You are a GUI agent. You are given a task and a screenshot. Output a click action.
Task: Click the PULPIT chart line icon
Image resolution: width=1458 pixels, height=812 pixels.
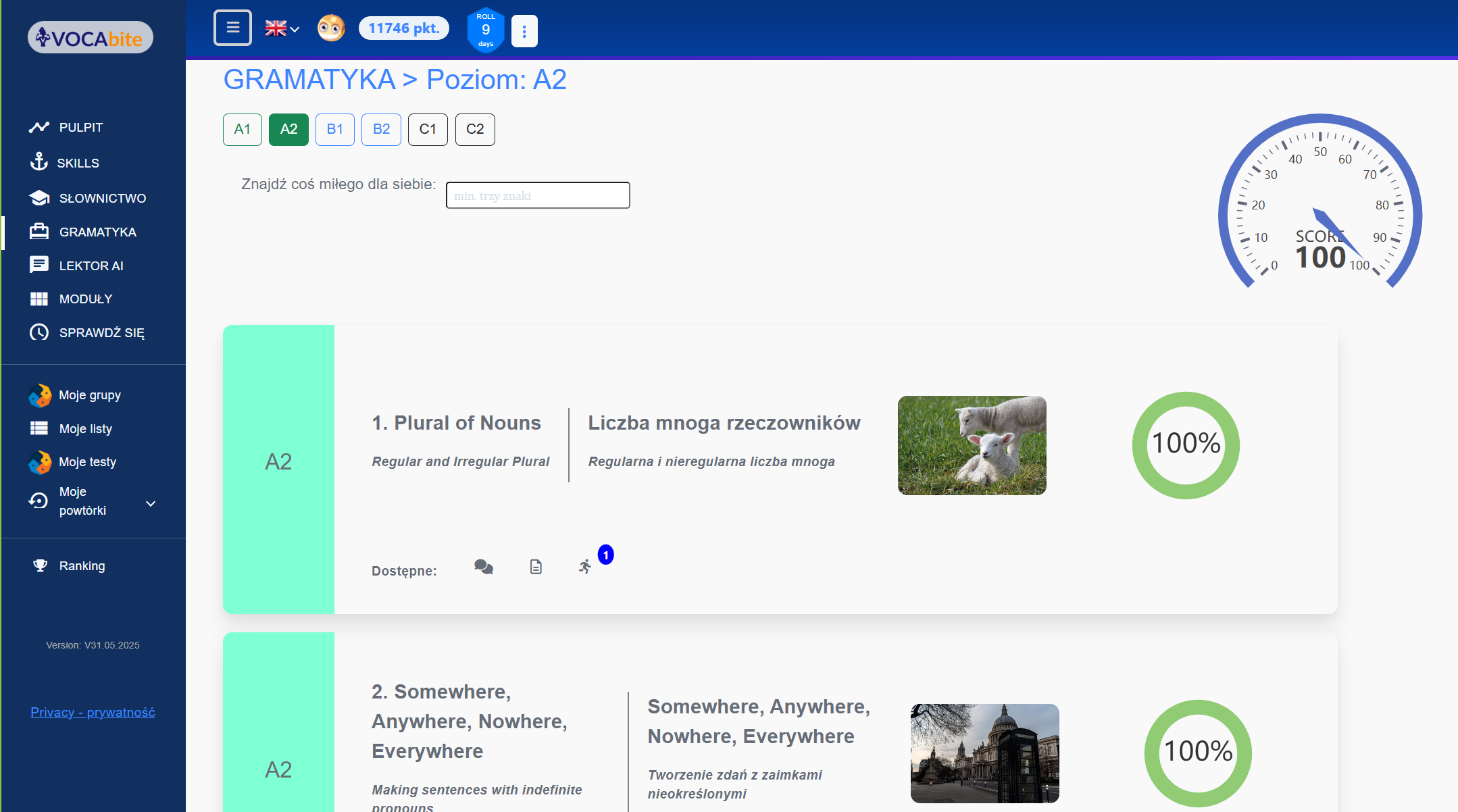click(x=39, y=127)
